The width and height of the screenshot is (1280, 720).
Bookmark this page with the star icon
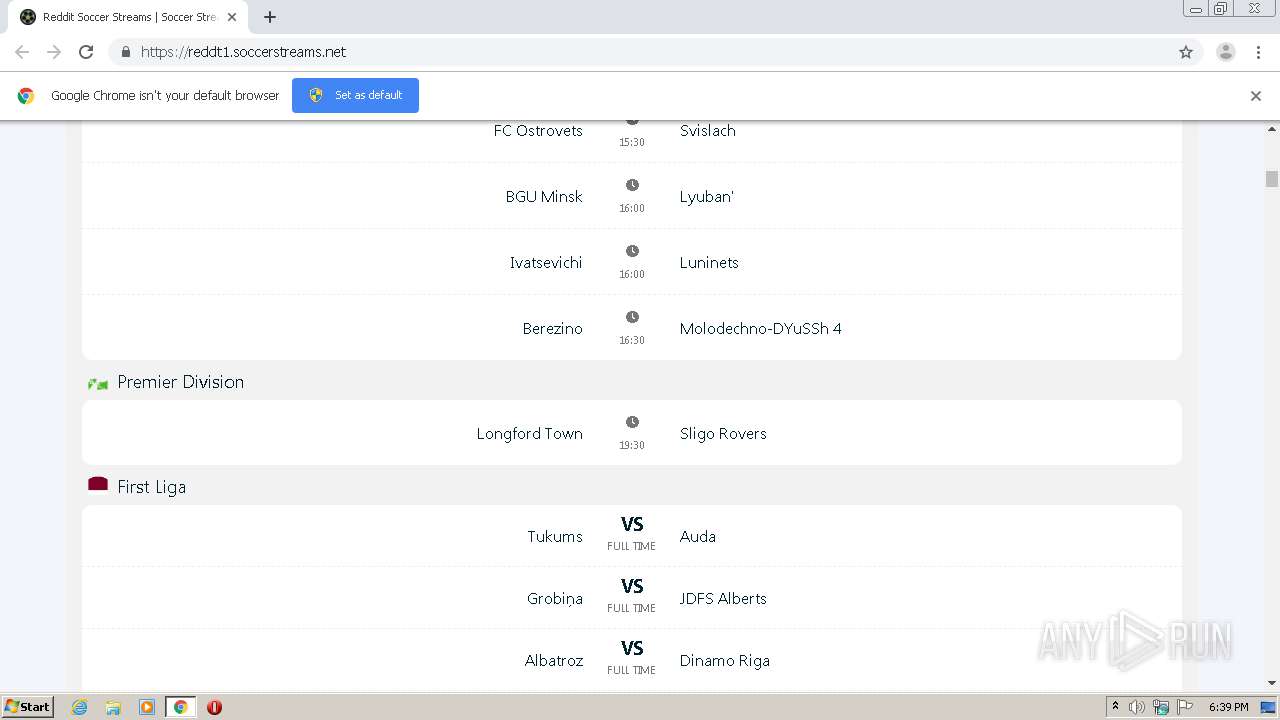click(x=1186, y=52)
